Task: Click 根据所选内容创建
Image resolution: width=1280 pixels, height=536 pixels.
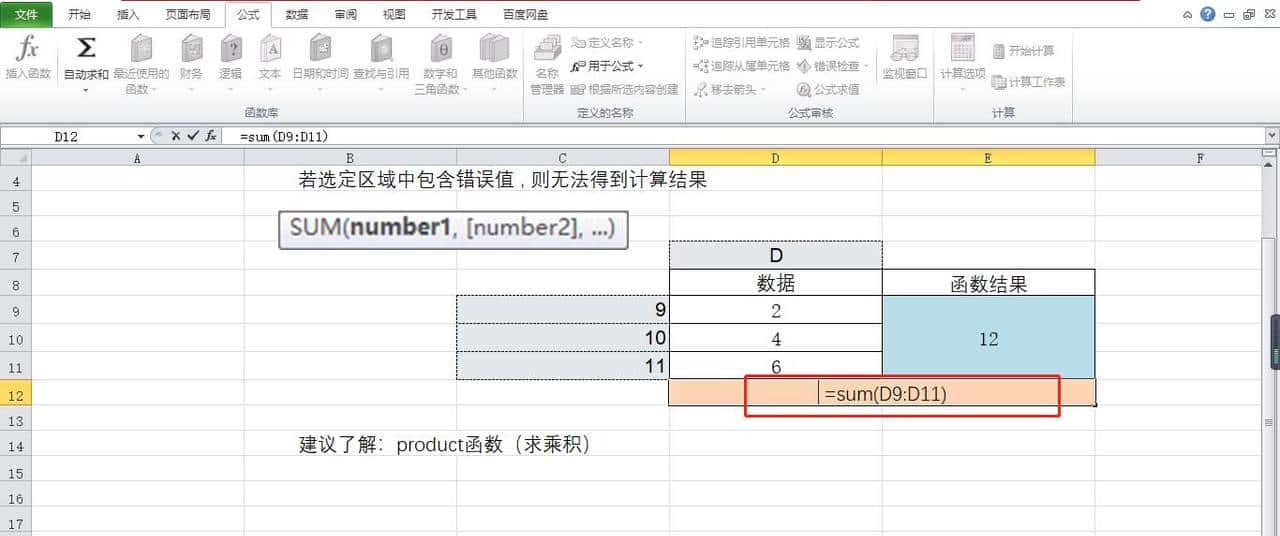Action: 625,89
